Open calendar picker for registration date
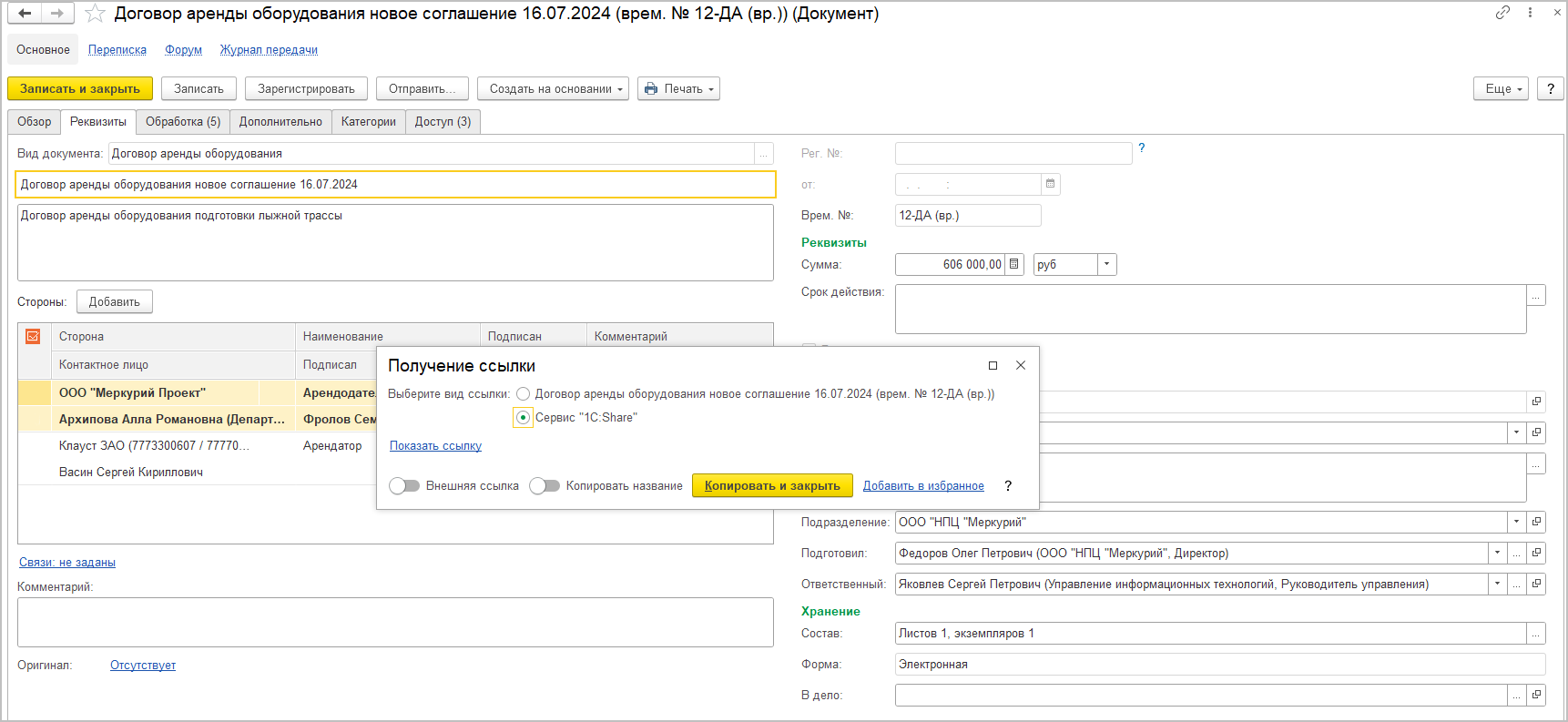1568x722 pixels. (x=1050, y=184)
